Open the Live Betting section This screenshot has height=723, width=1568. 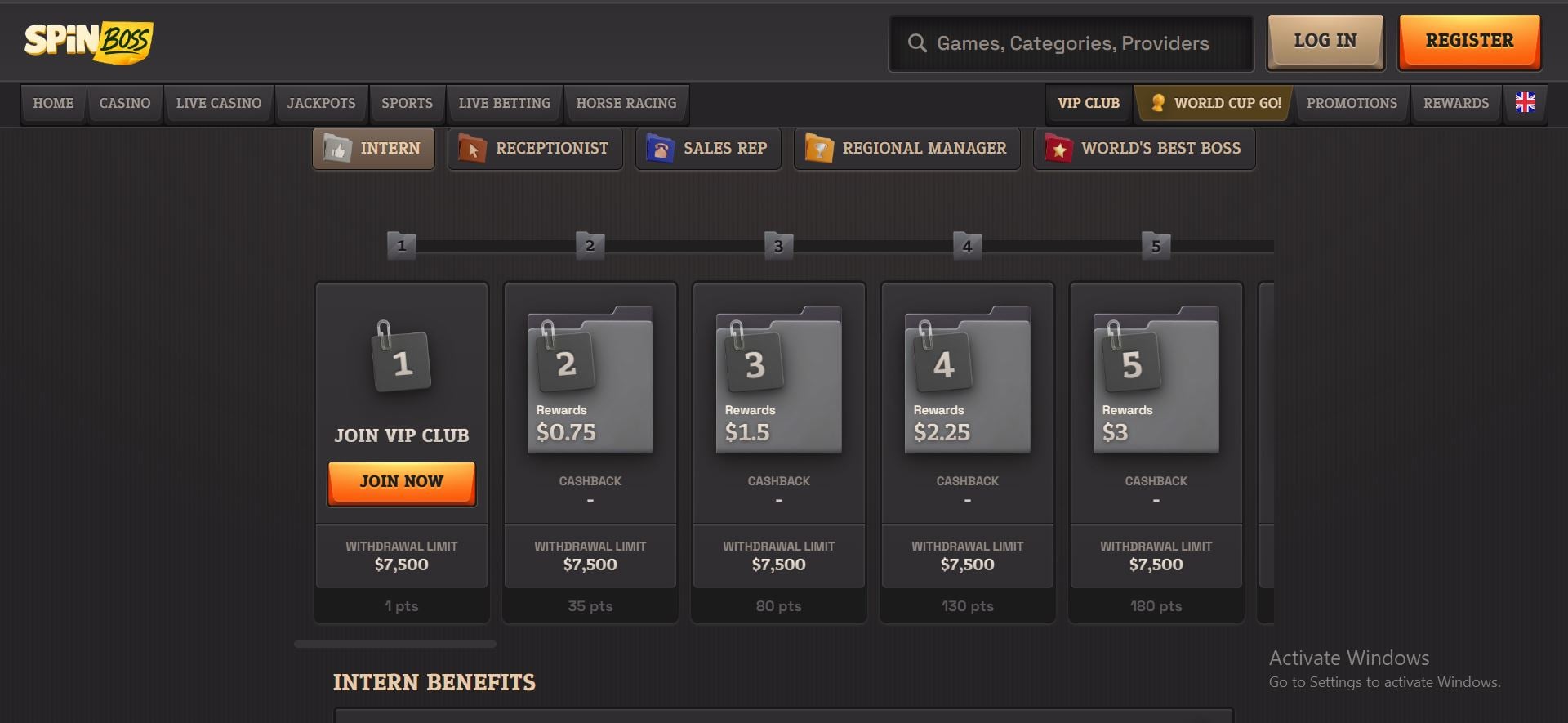(505, 104)
